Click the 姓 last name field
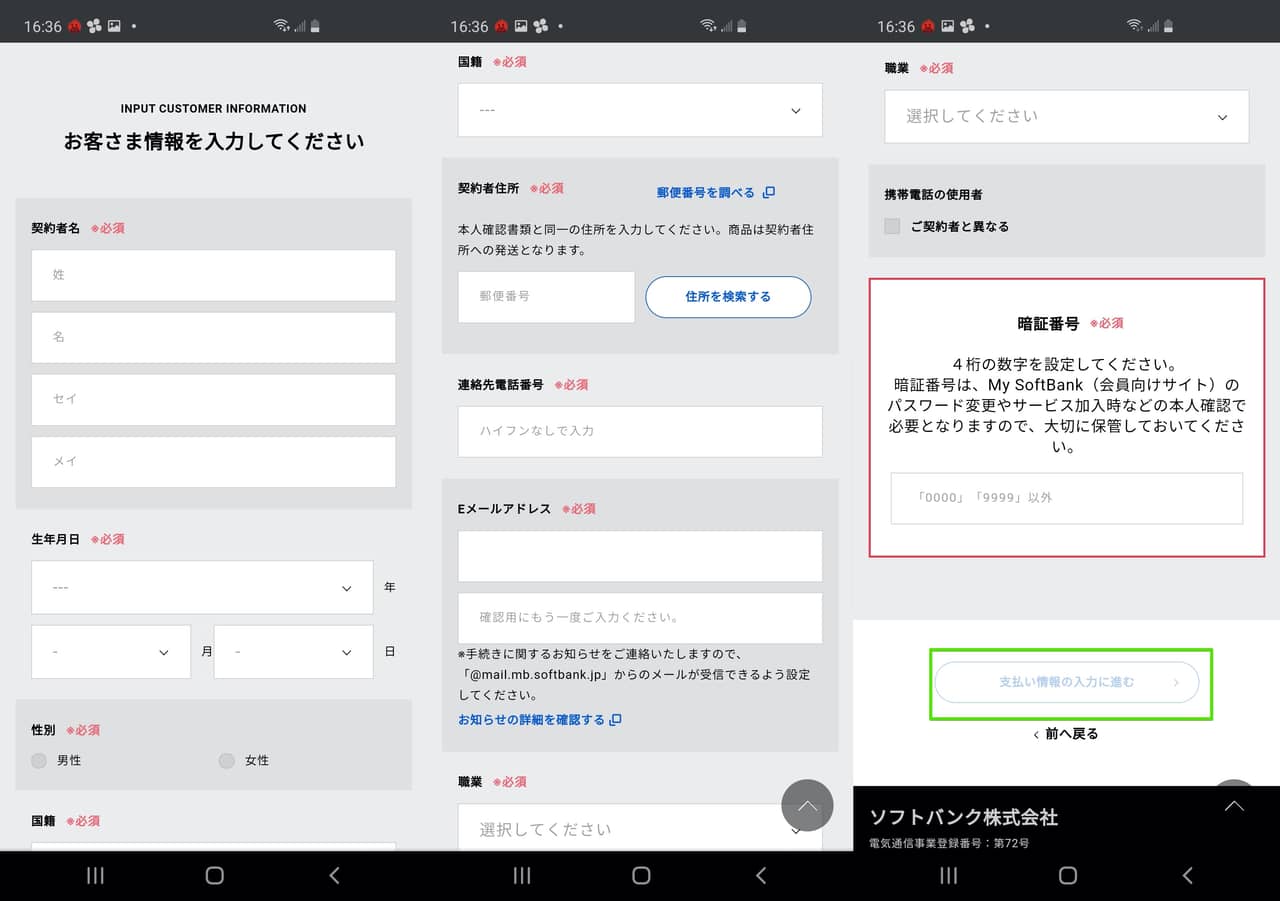Screen dimensions: 1280x901 pos(213,275)
